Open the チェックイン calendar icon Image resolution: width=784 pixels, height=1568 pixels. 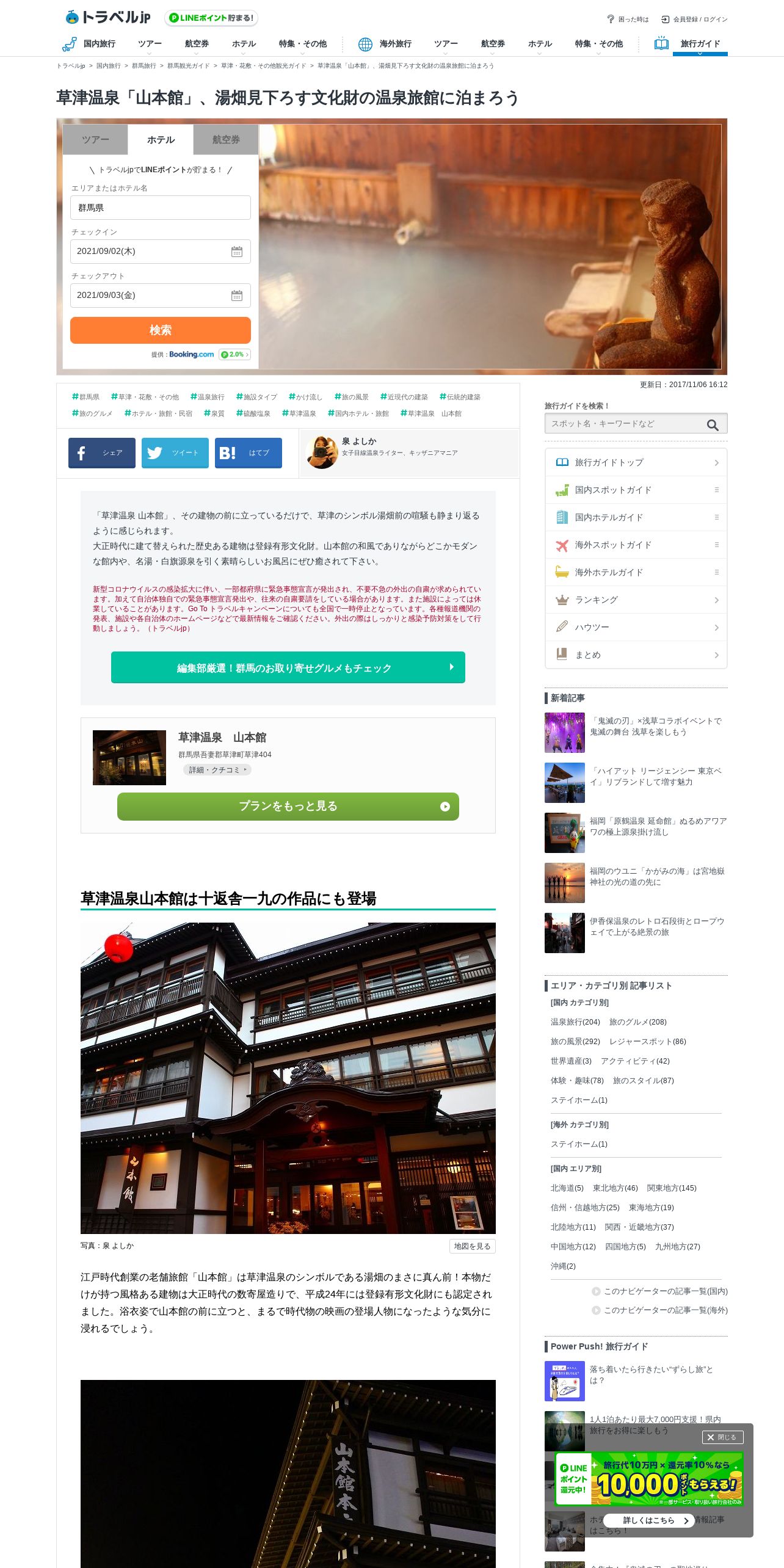(237, 252)
